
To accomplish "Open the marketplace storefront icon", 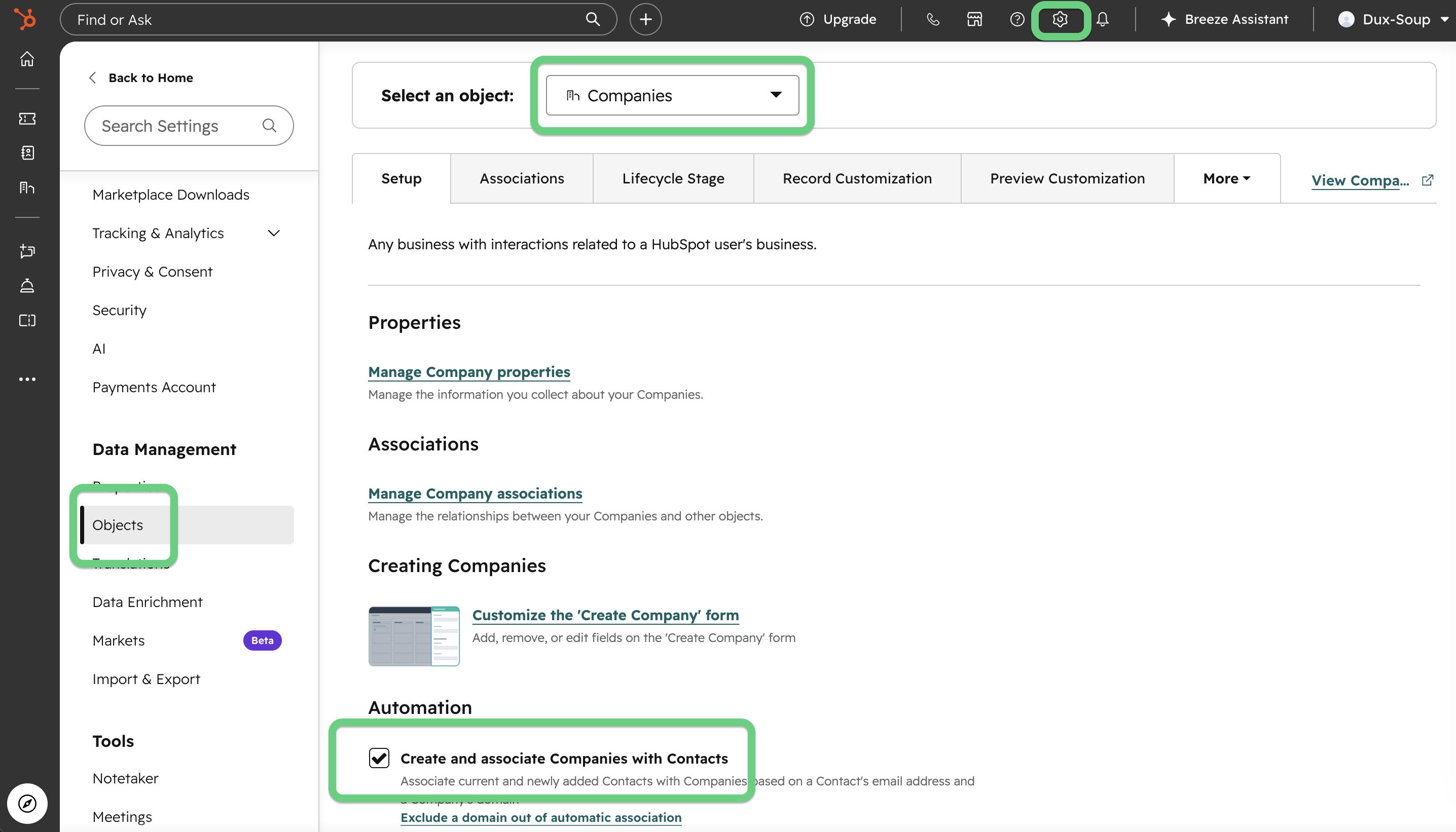I will [x=975, y=19].
